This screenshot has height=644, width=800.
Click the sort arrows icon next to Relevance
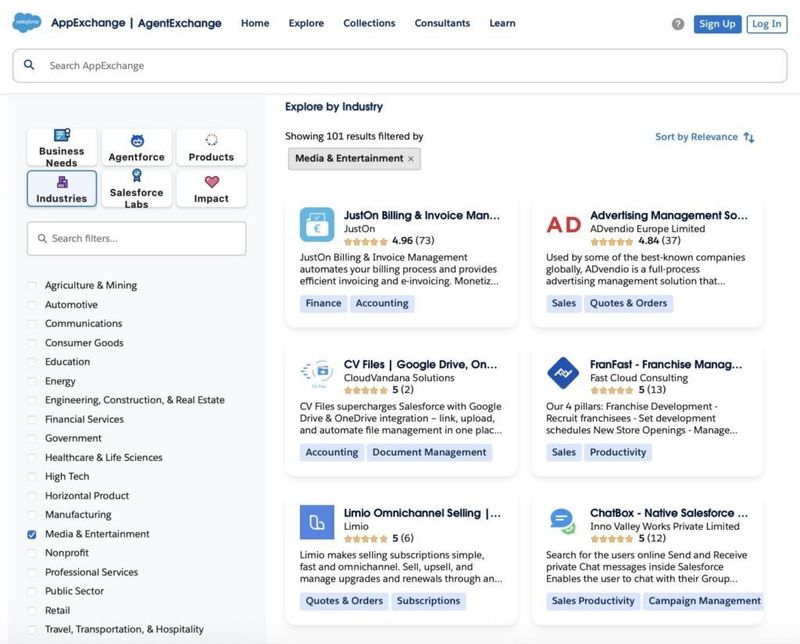(748, 137)
